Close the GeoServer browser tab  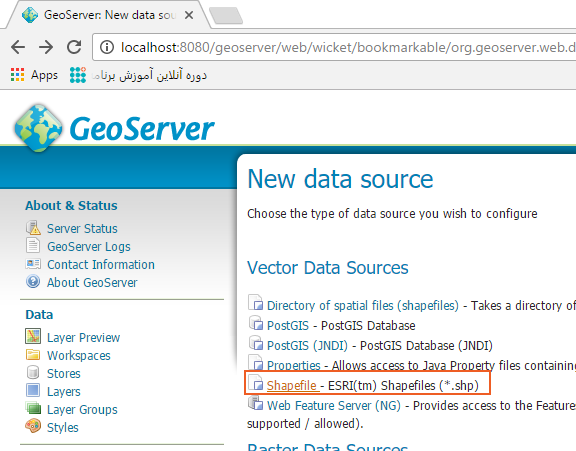(189, 15)
